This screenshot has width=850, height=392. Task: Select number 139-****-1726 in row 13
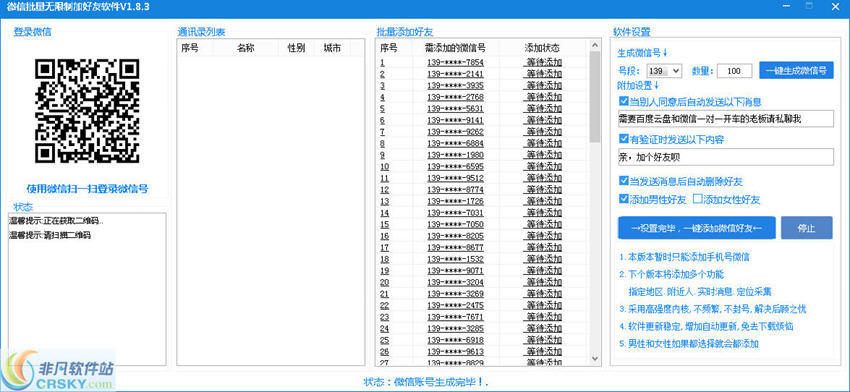point(455,201)
